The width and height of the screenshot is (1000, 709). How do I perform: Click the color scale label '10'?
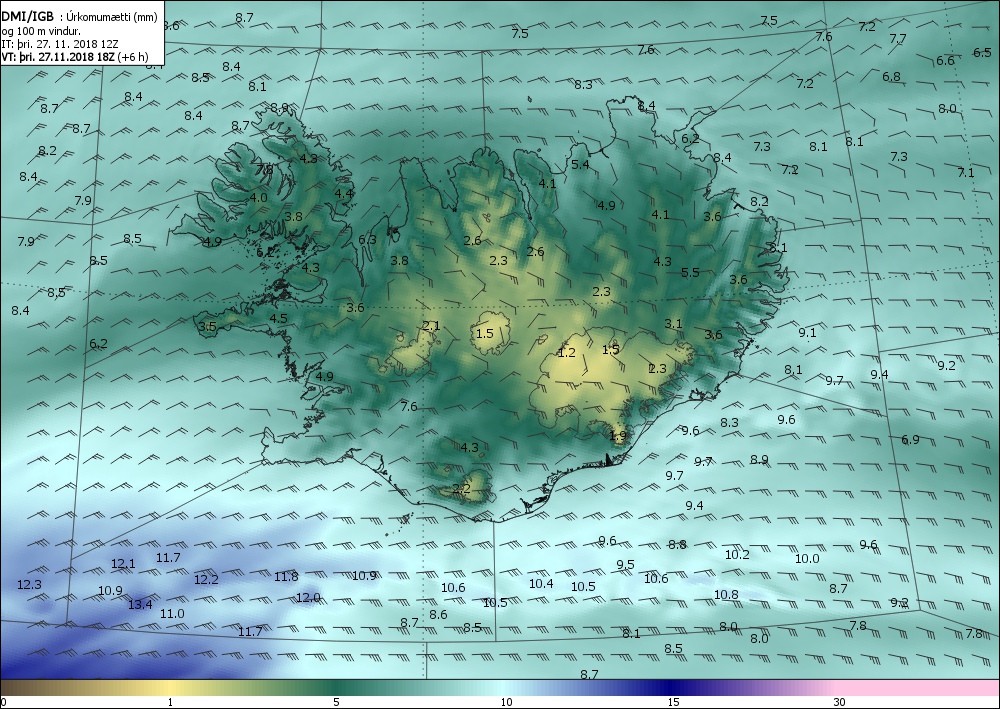pos(506,703)
